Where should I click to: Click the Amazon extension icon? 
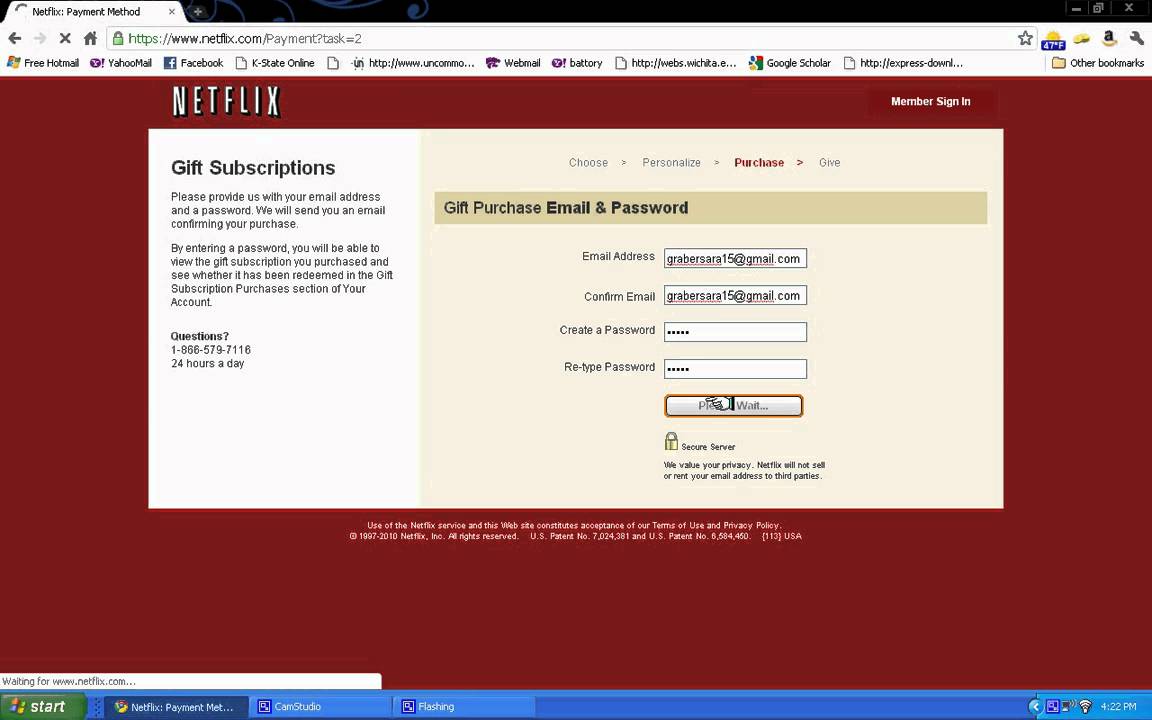pos(1109,38)
